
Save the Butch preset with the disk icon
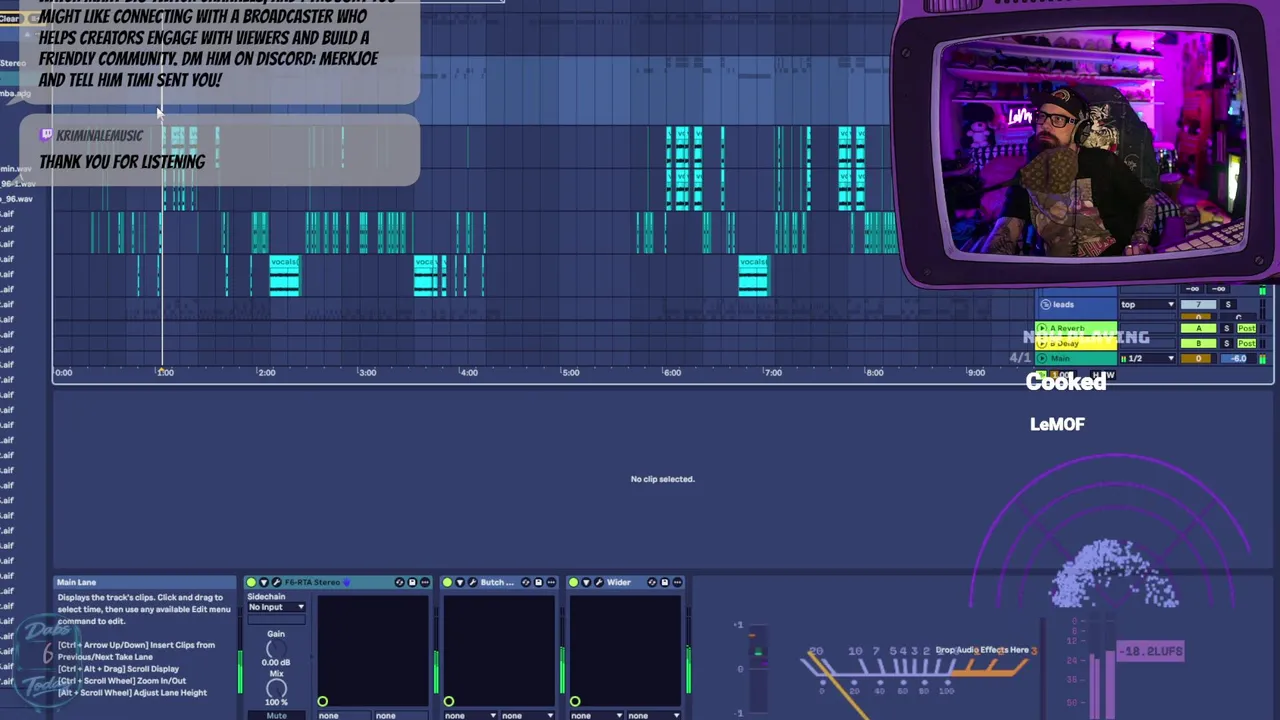538,582
